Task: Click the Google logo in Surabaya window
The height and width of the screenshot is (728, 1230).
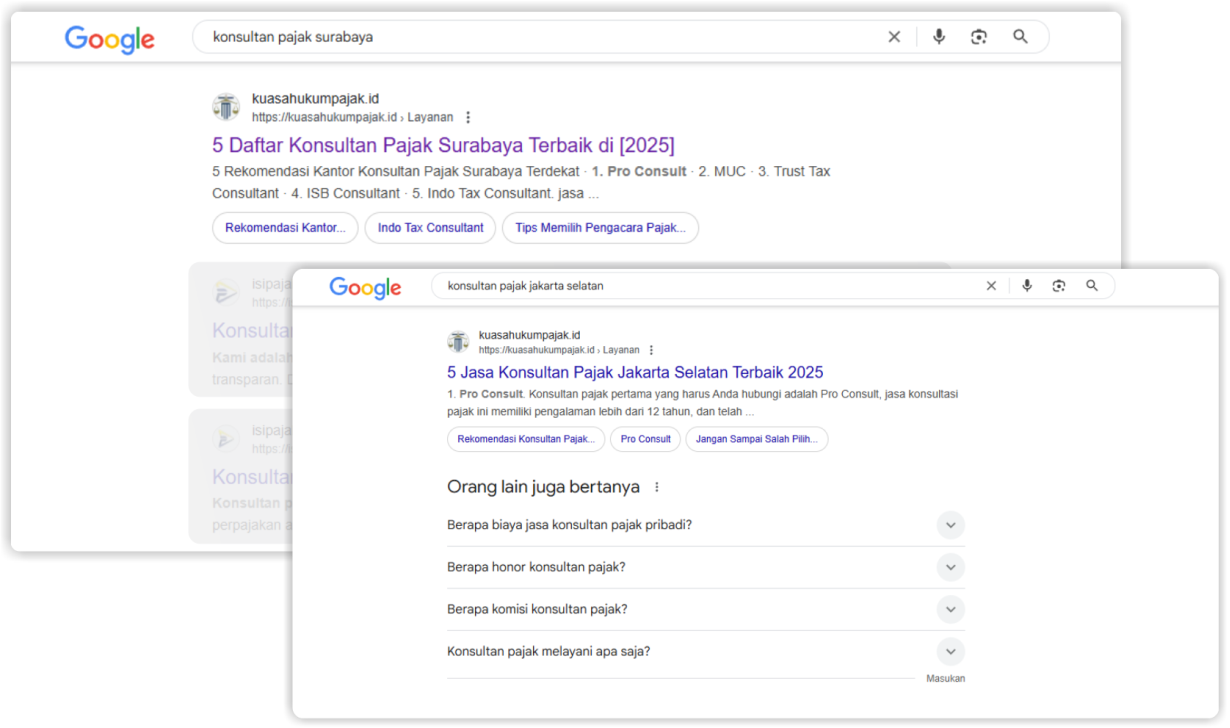Action: 110,38
